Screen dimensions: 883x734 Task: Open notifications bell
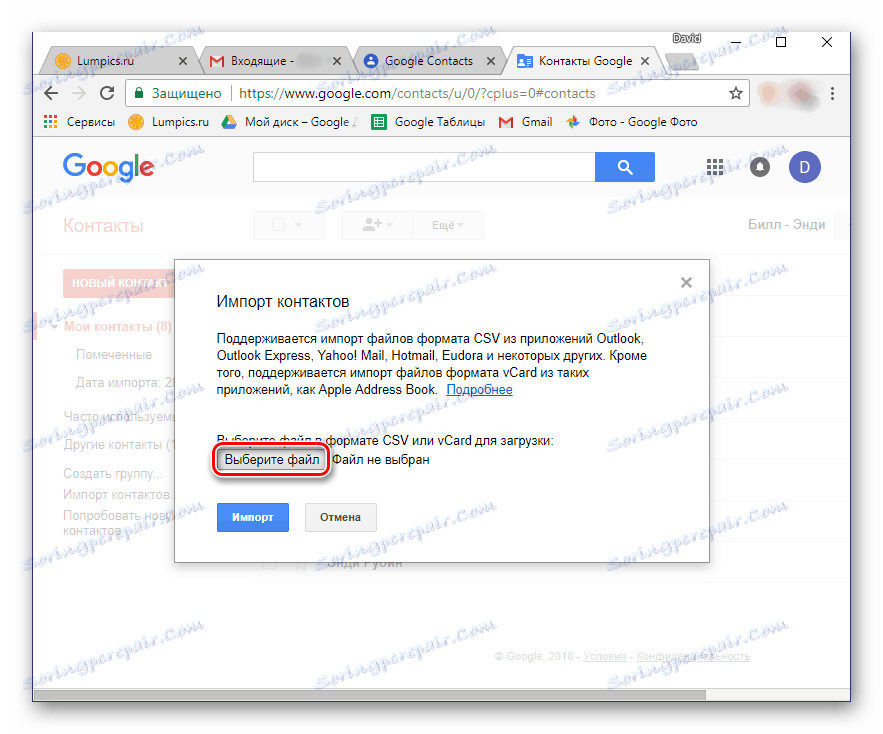click(x=760, y=167)
